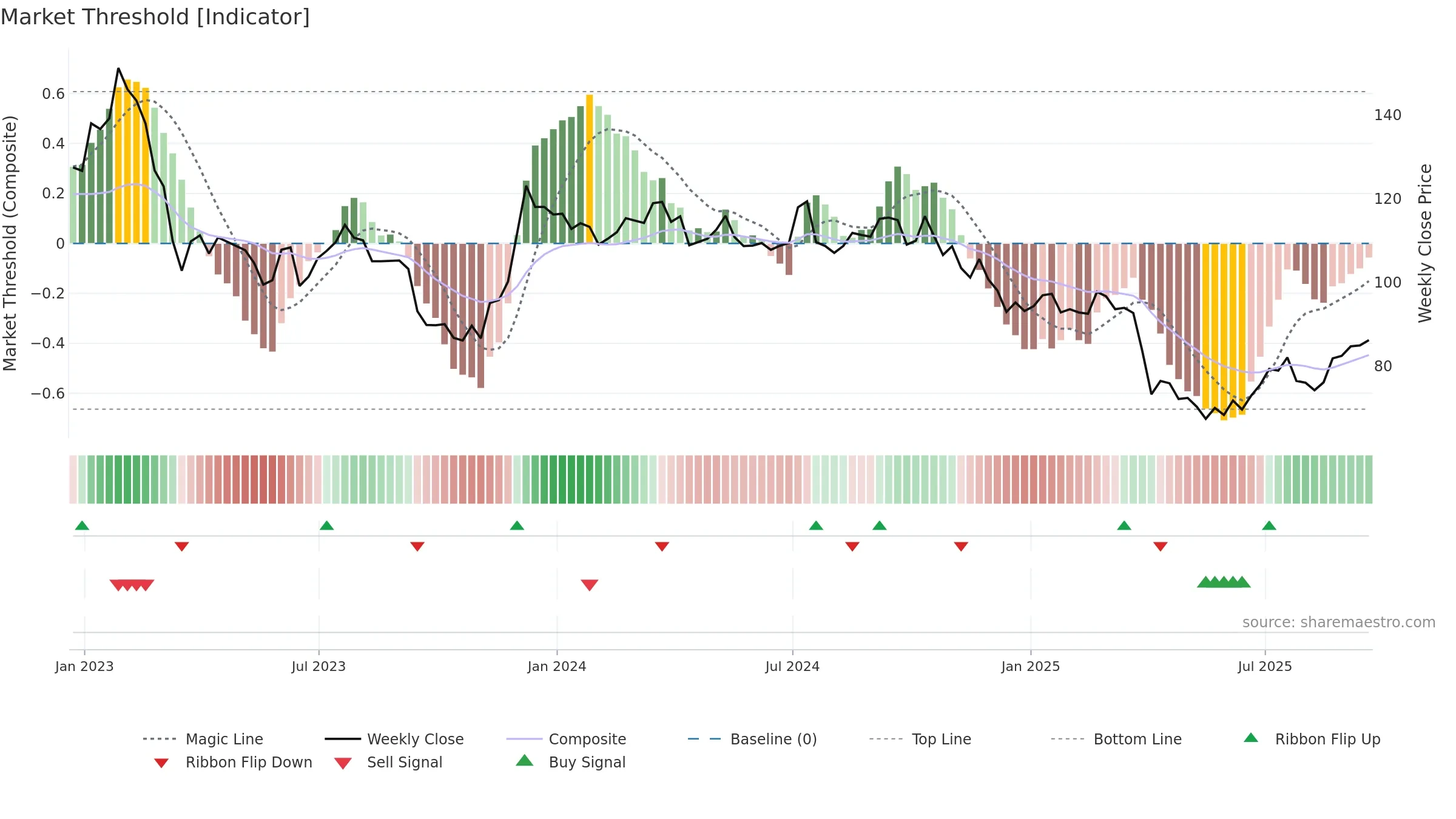Select the Ribbon Flip Down triangle in Mar 2024
The image size is (1456, 819).
coord(662,547)
